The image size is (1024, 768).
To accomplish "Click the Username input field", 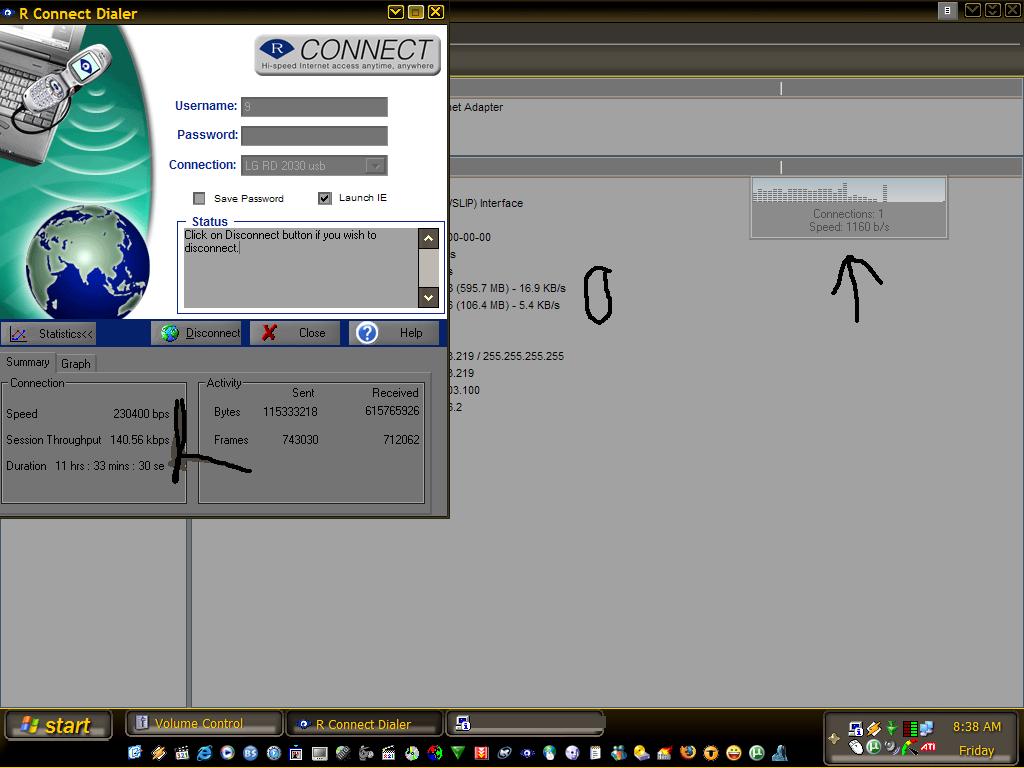I will pos(314,106).
